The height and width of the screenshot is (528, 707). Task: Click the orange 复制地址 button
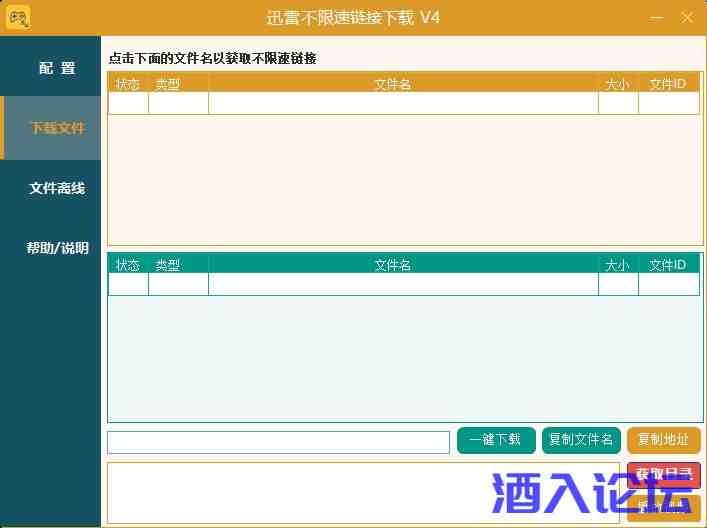point(664,440)
